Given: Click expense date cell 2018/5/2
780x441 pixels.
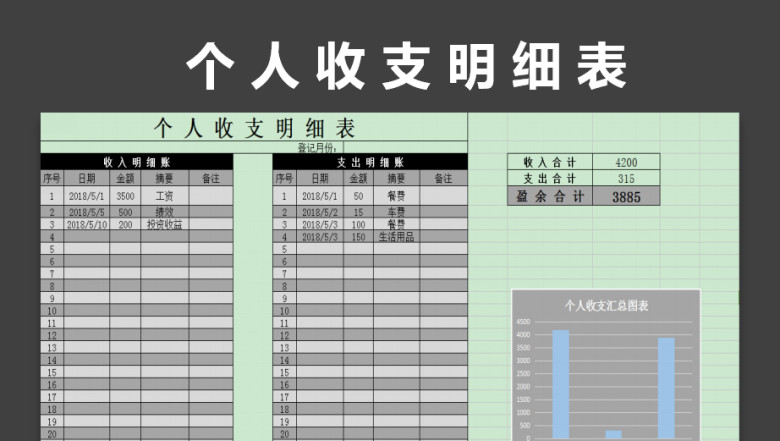Looking at the screenshot, I should tap(320, 212).
